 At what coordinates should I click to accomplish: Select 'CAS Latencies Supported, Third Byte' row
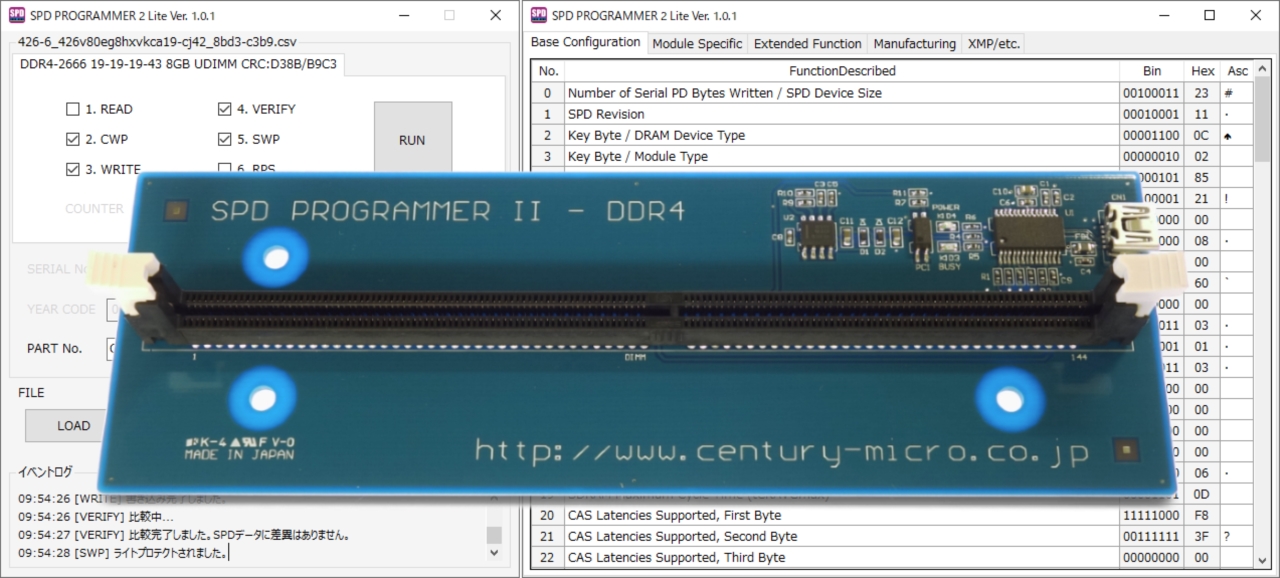tap(842, 557)
